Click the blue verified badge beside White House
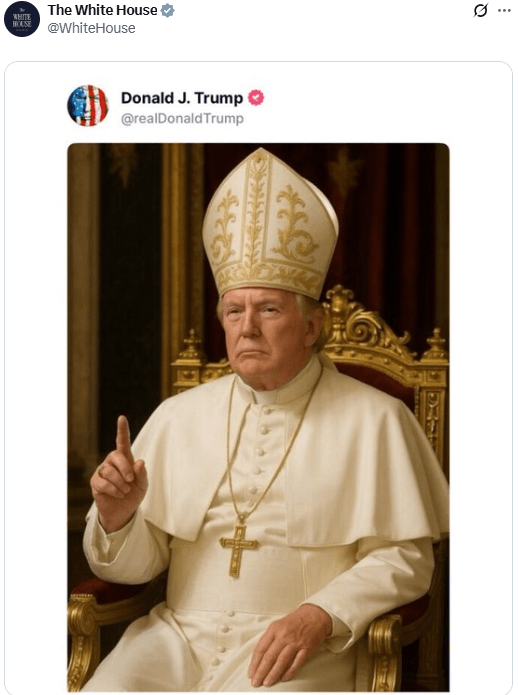Image resolution: width=518 pixels, height=695 pixels. [167, 10]
